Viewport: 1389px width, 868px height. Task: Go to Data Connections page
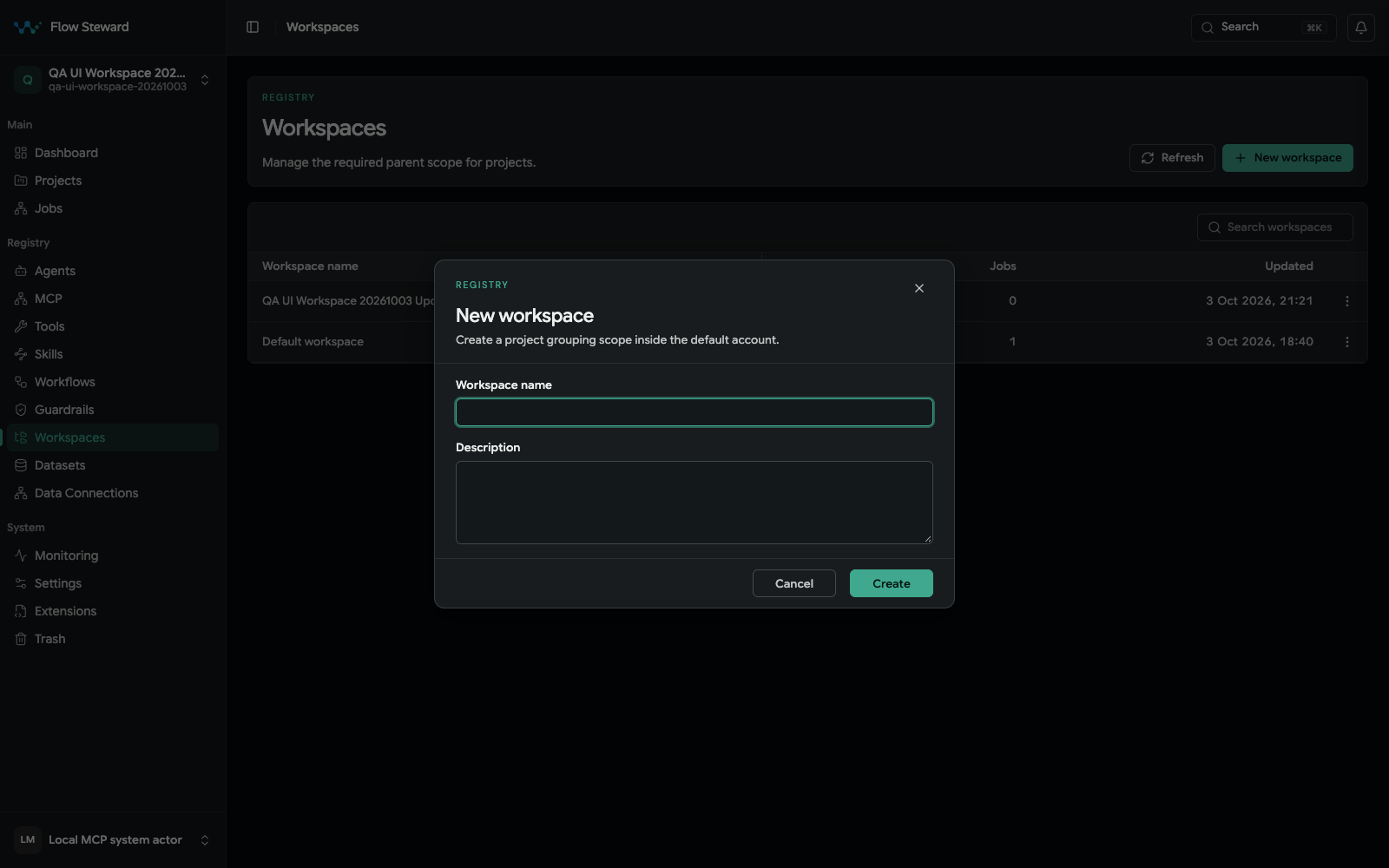click(x=113, y=493)
